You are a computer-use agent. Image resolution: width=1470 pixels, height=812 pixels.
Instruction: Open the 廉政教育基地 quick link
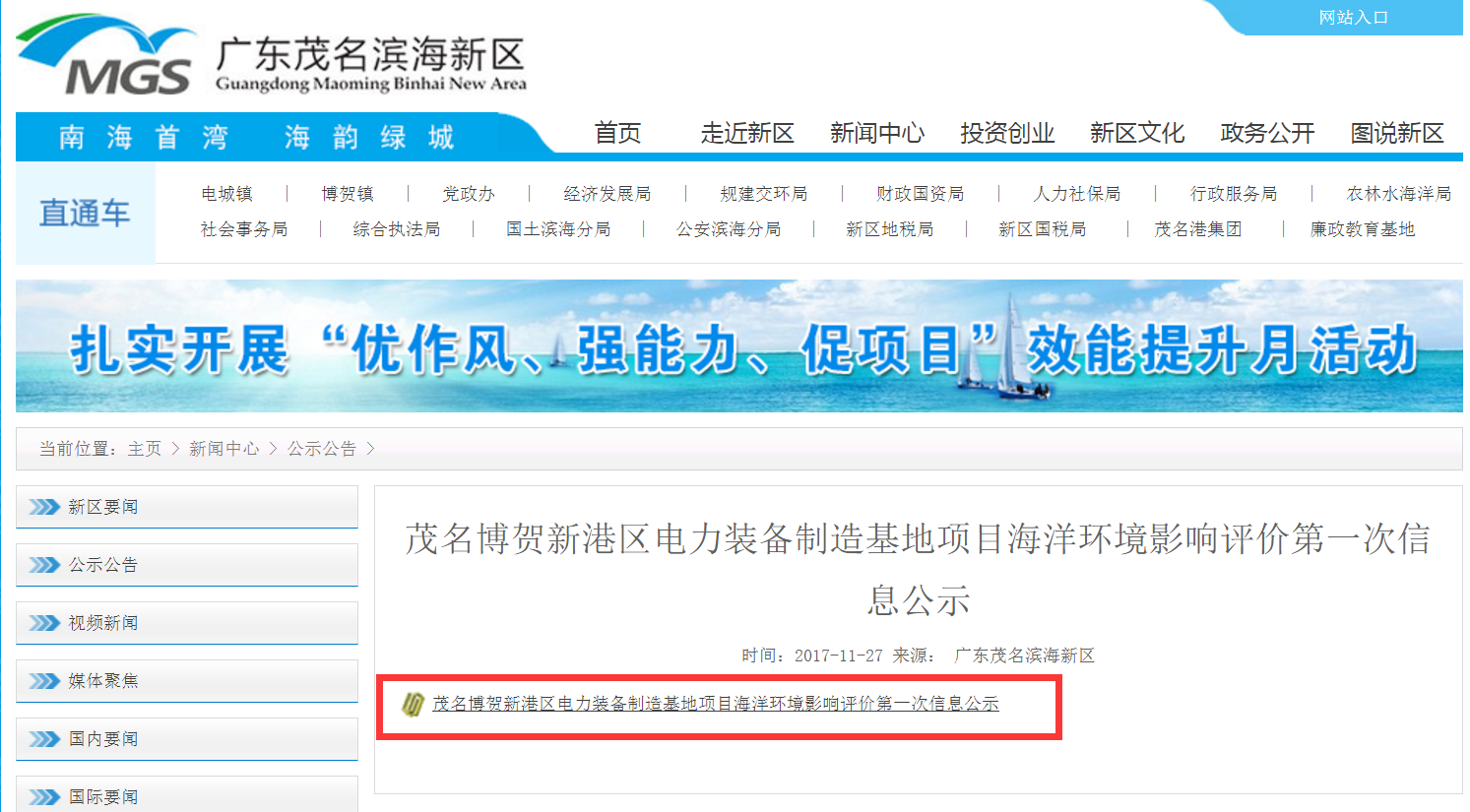click(x=1362, y=229)
